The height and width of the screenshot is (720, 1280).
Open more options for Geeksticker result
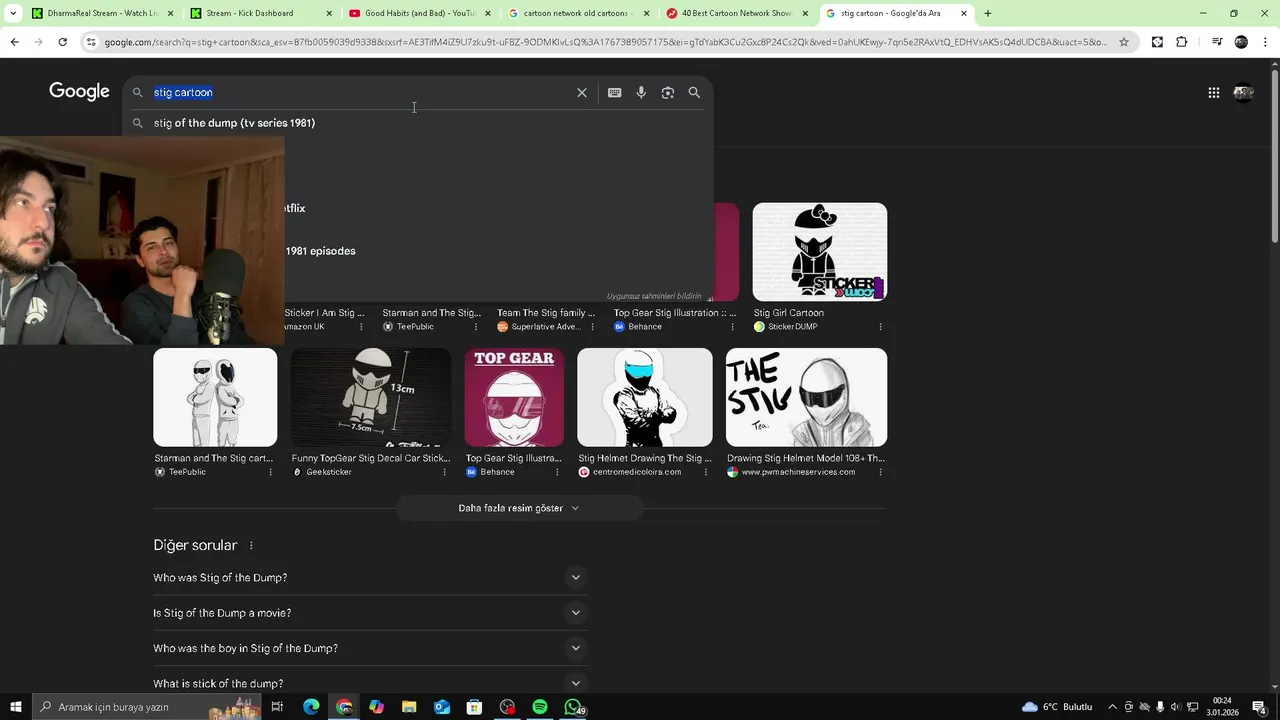(x=443, y=472)
